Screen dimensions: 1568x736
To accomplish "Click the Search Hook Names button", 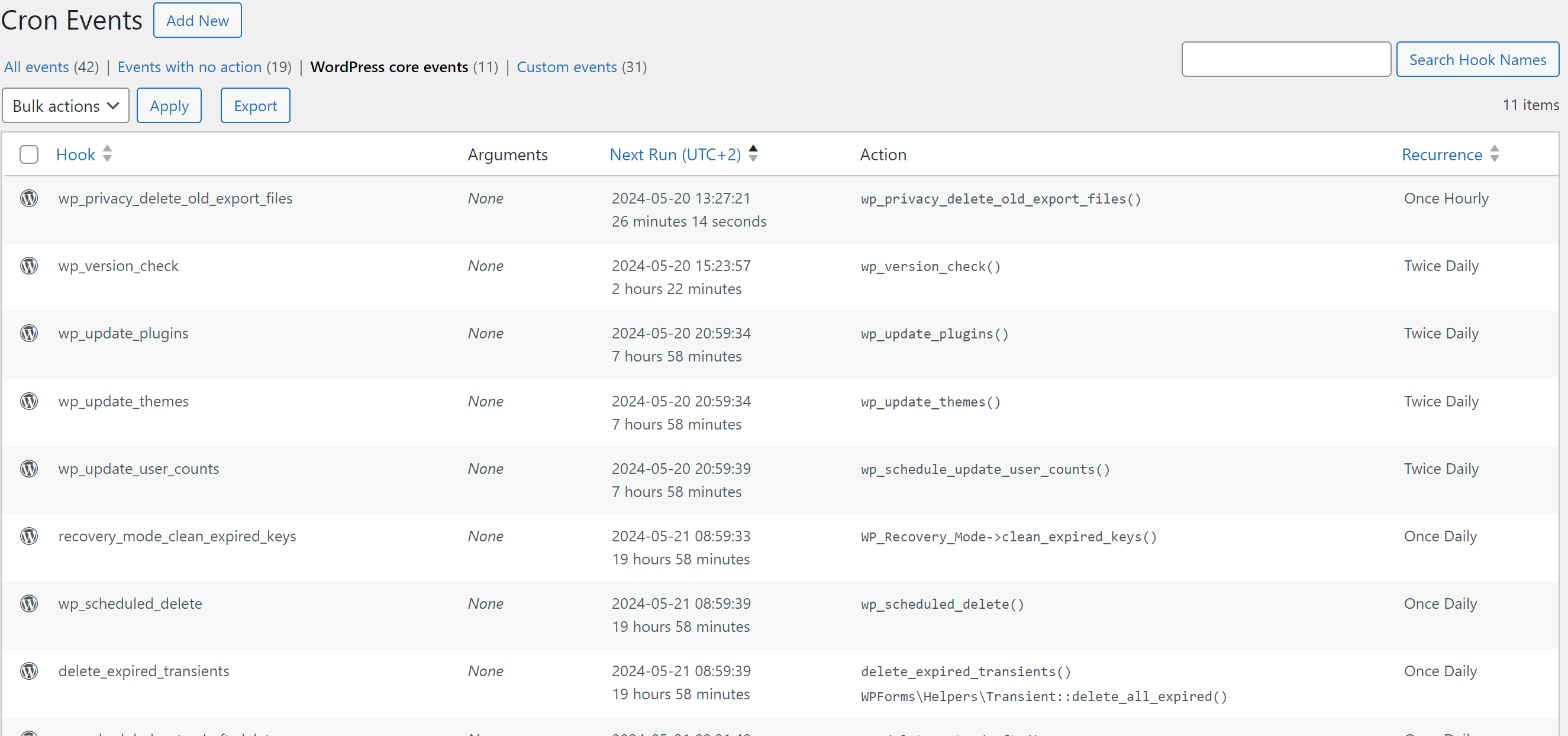I will click(x=1478, y=59).
